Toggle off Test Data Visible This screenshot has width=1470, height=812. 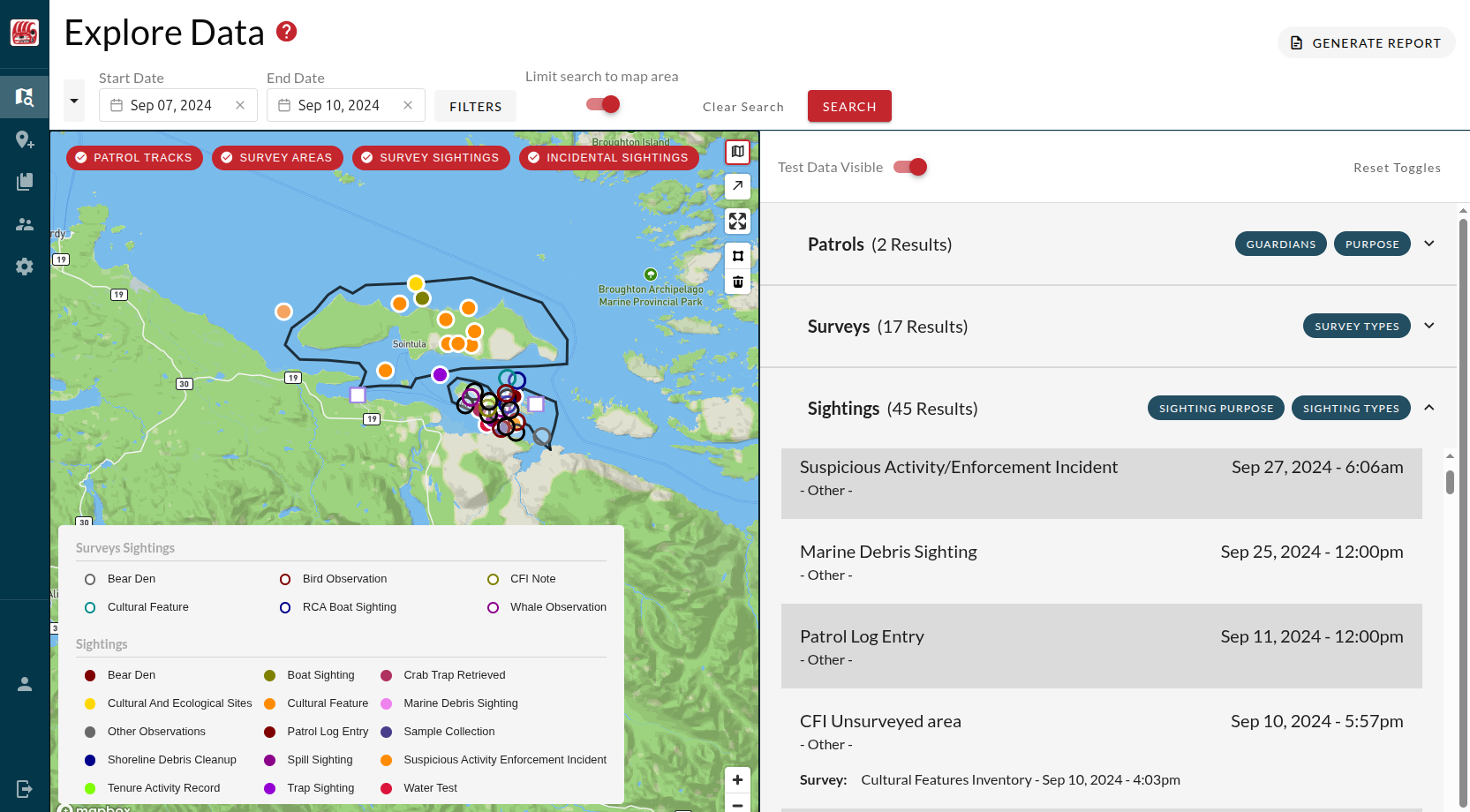(910, 167)
